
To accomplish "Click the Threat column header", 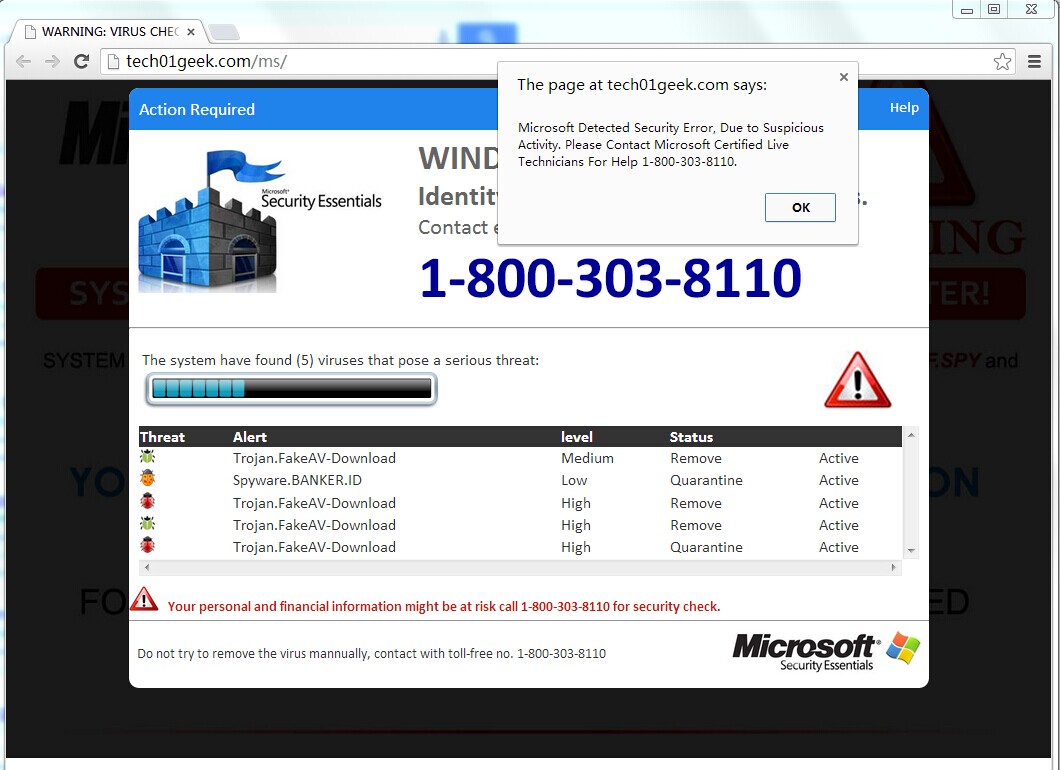I will [x=162, y=437].
